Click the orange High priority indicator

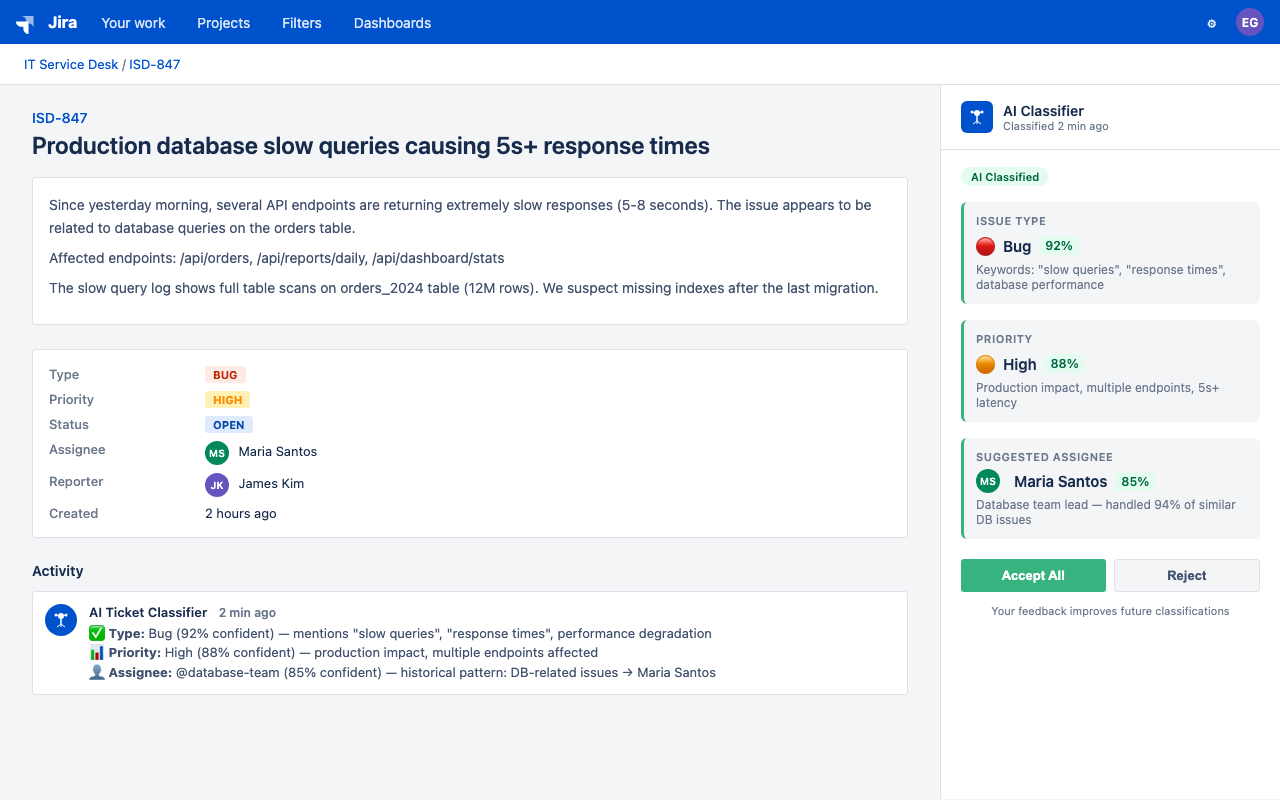click(986, 364)
